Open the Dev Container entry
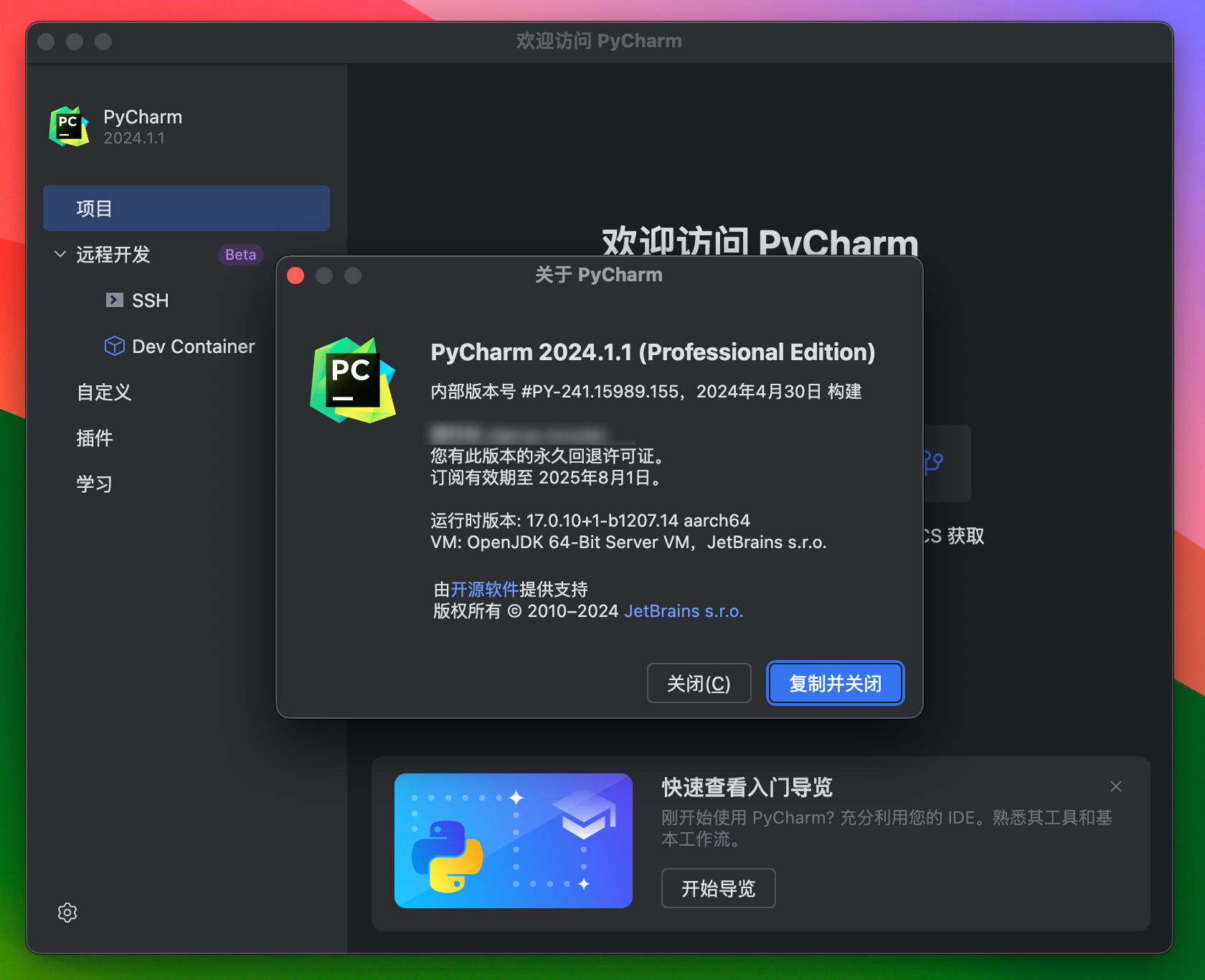This screenshot has width=1205, height=980. (x=194, y=346)
